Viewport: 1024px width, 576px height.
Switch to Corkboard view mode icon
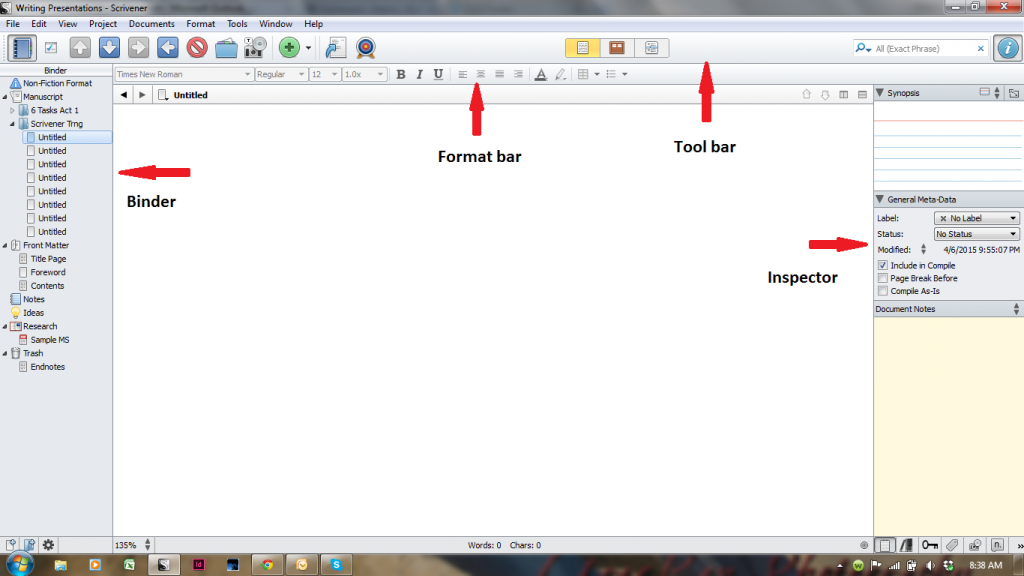click(x=616, y=48)
